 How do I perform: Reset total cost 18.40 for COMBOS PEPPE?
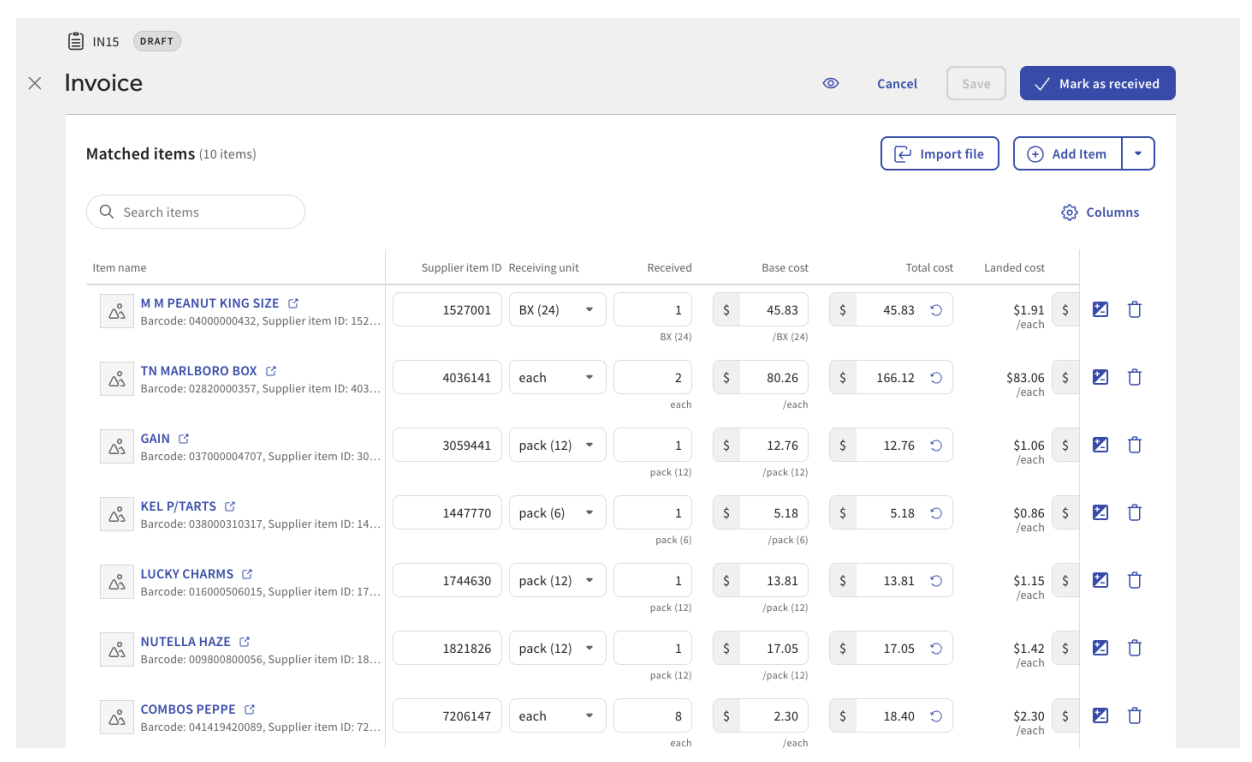click(x=936, y=716)
